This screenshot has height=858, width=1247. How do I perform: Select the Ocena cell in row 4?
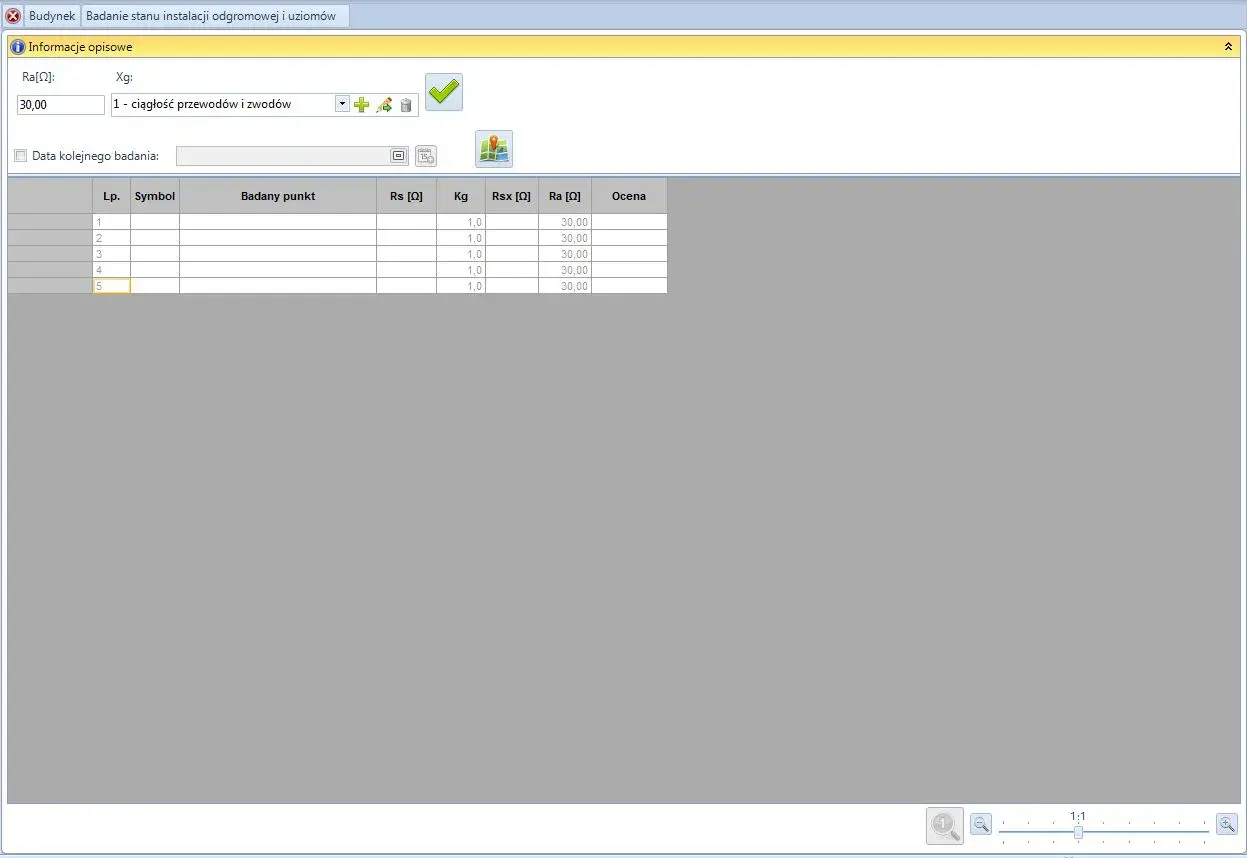click(x=629, y=270)
